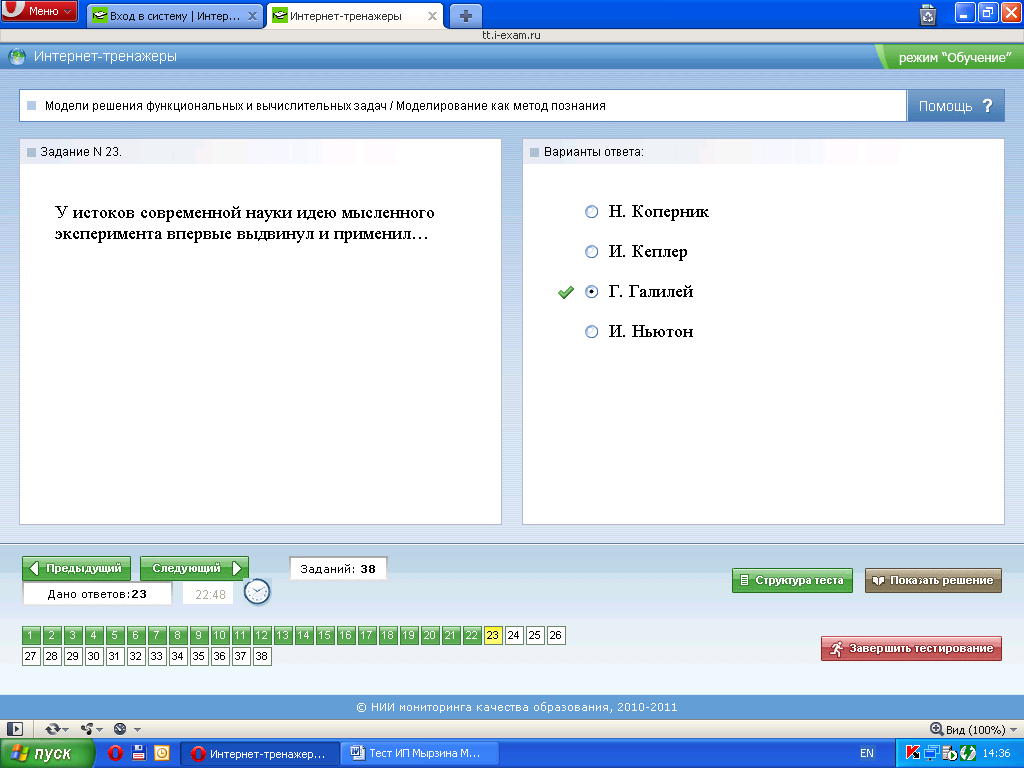Switch to 'Тест ИП Мырзина' Word taskbar window
1024x768 pixels.
(422, 754)
